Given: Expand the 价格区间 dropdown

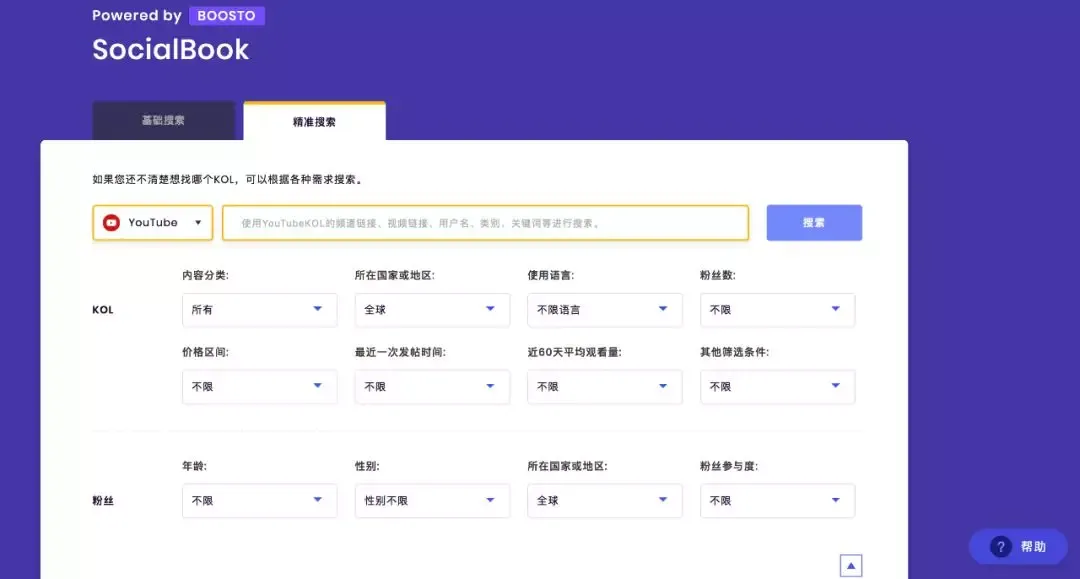Looking at the screenshot, I should pos(259,387).
